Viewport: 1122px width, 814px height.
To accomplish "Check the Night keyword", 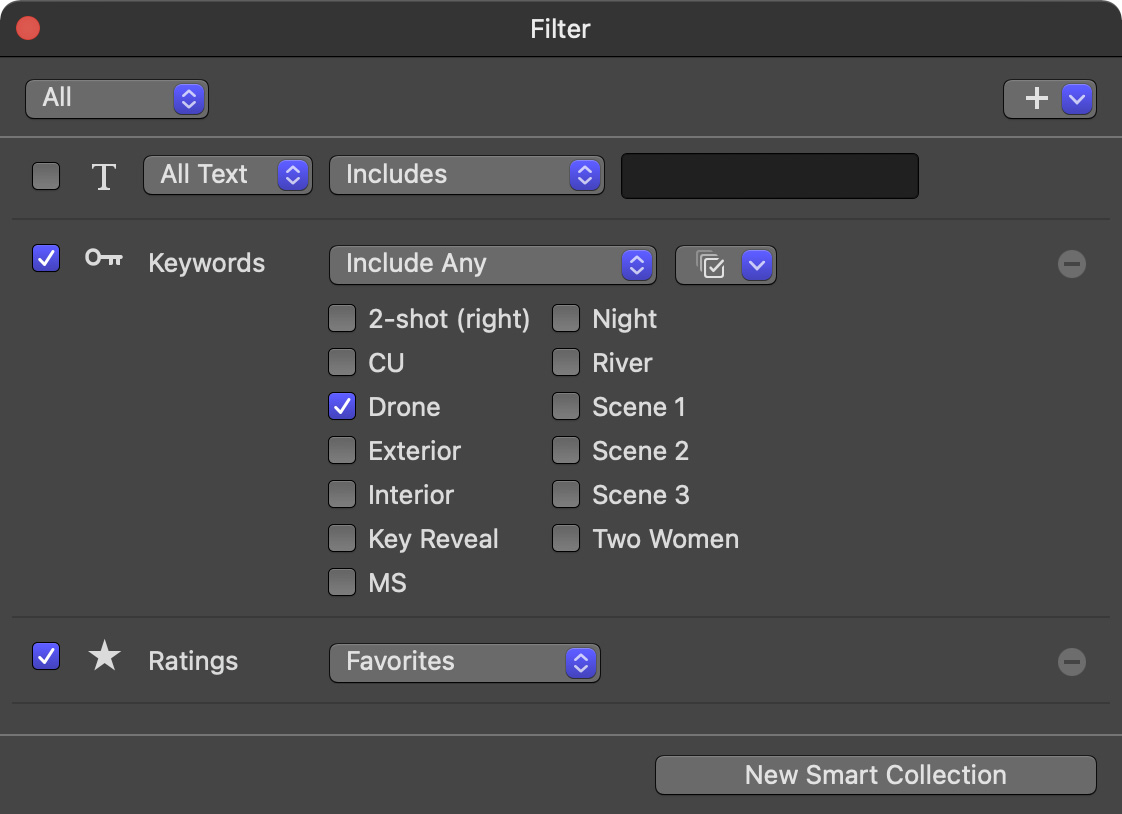I will coord(566,318).
